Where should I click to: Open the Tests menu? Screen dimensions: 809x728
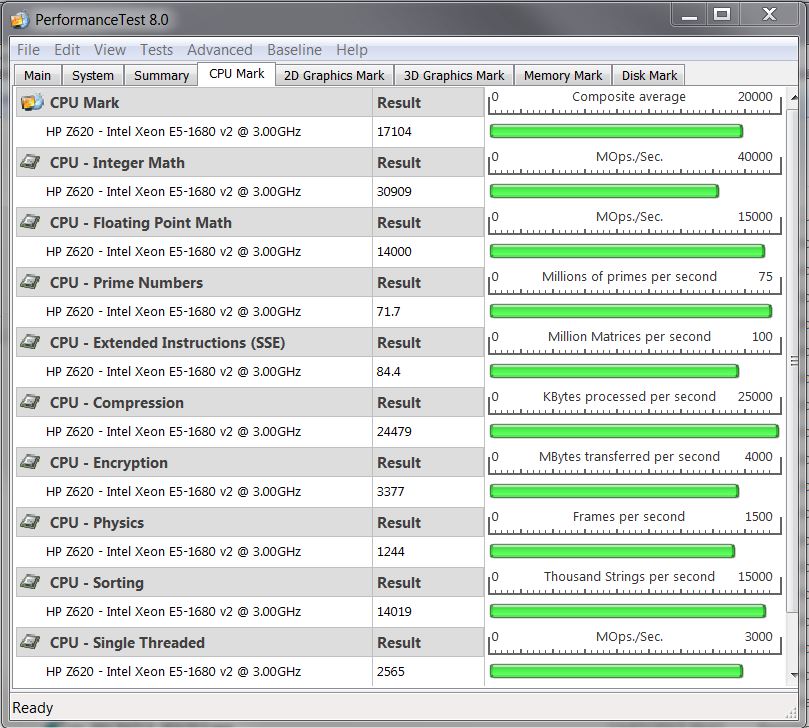(x=156, y=50)
